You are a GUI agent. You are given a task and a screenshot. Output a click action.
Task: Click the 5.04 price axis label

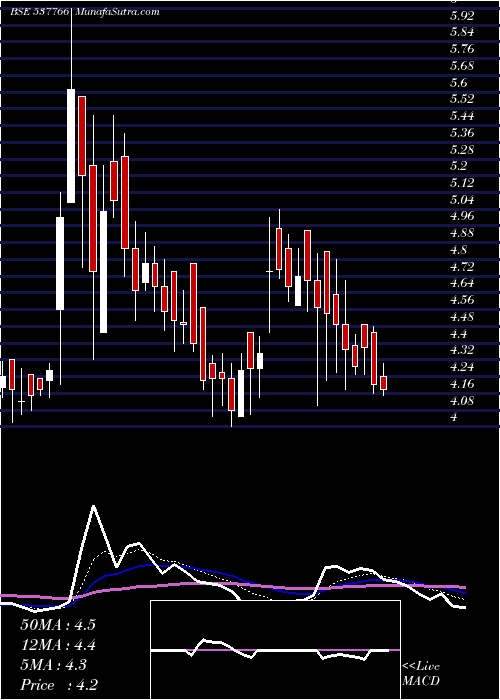[x=462, y=200]
